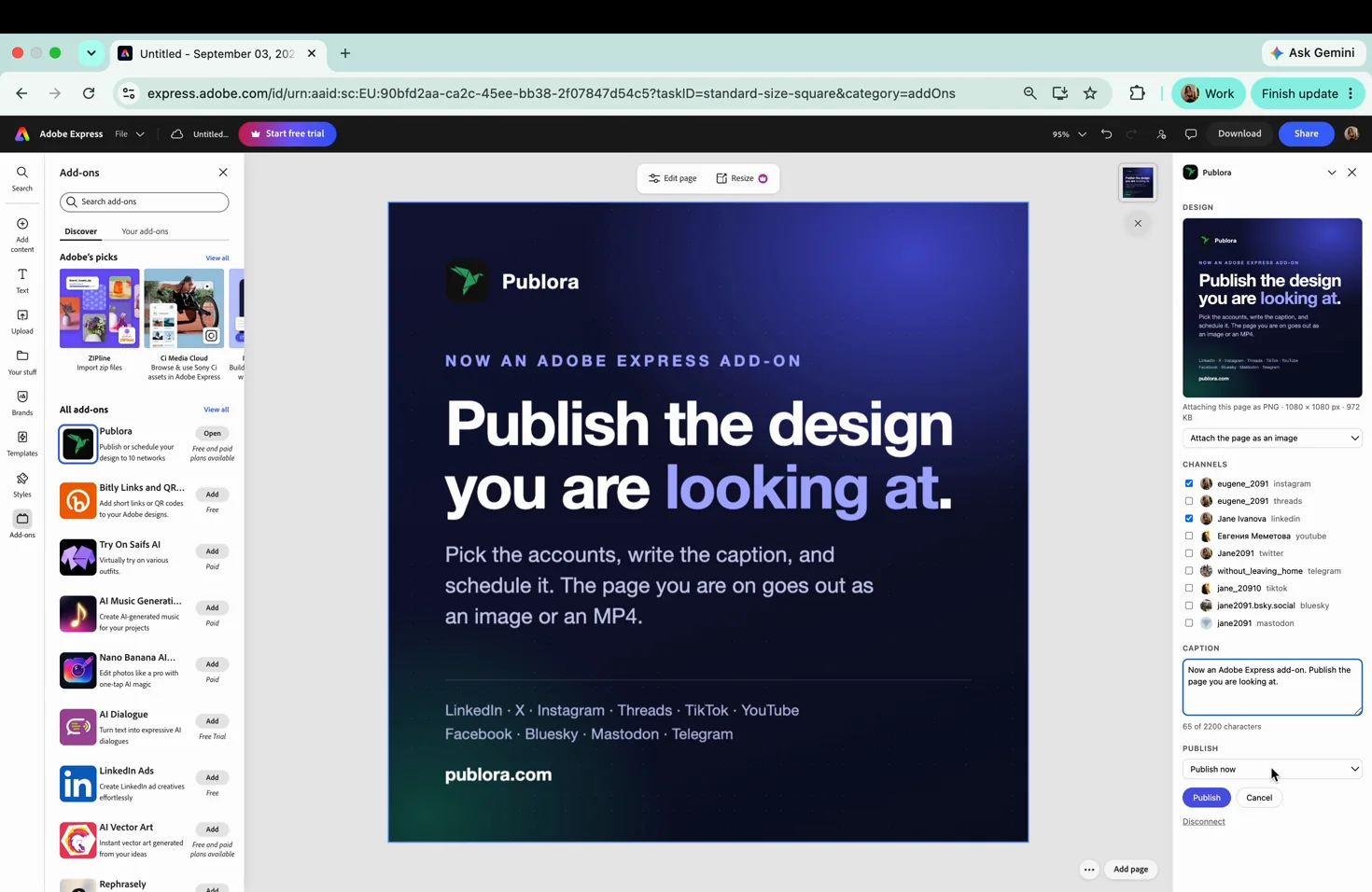Uncheck Jane Ivanova linkedin channel
This screenshot has height=892, width=1372.
(x=1189, y=519)
